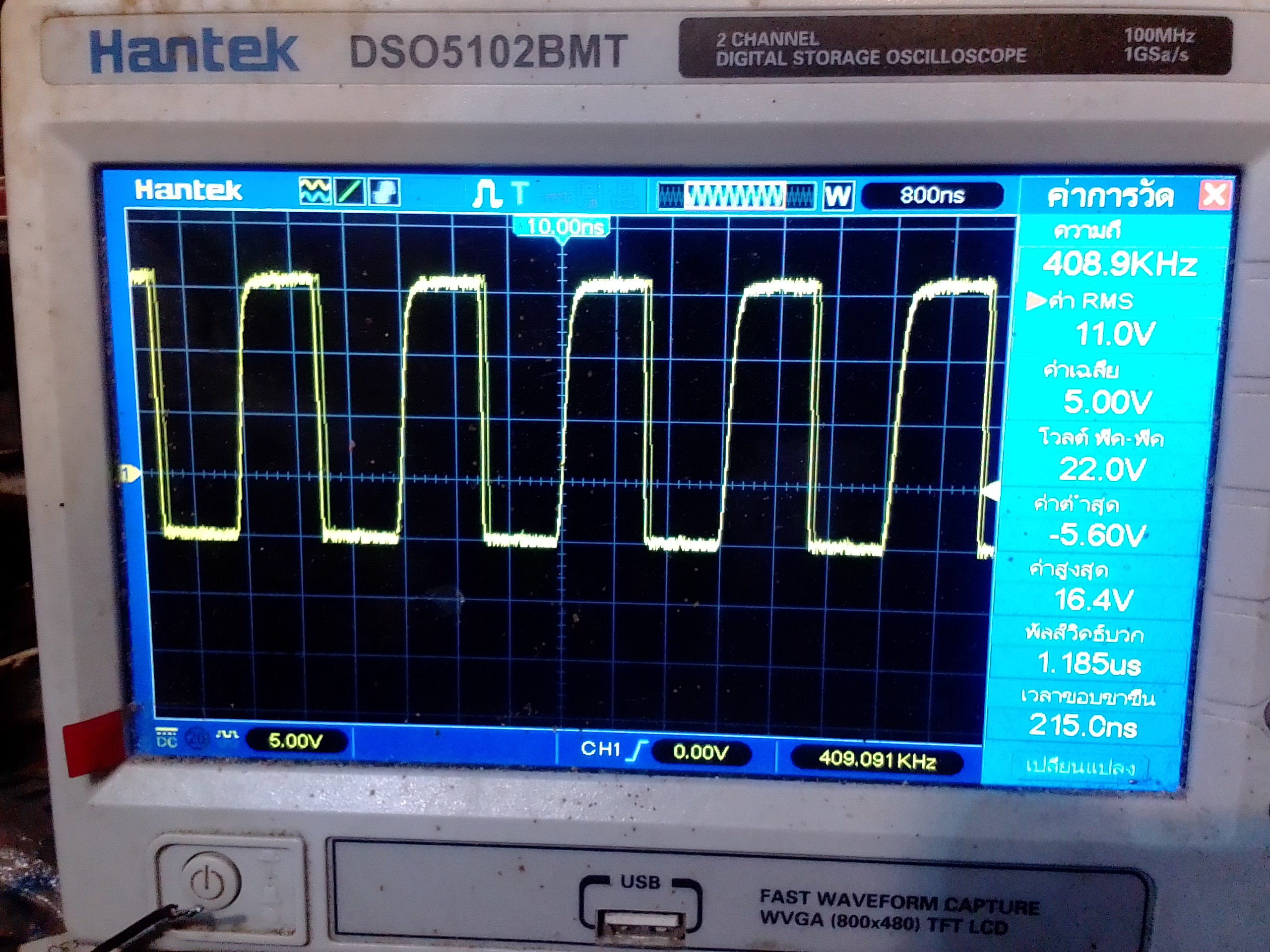Tap the DC coupling indicator icon
1270x952 pixels.
[x=167, y=738]
